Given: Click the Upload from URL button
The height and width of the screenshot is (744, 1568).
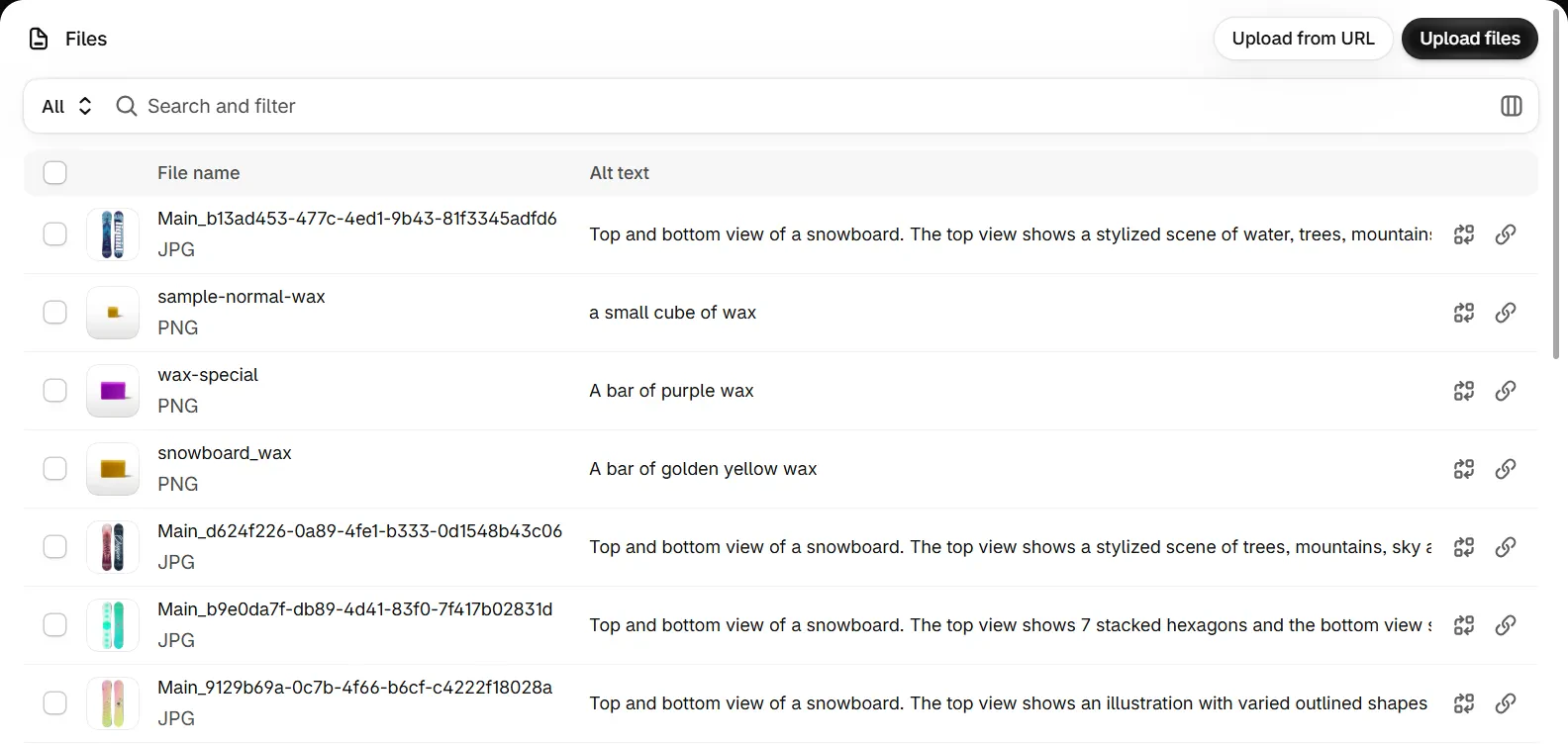Looking at the screenshot, I should click(x=1303, y=39).
